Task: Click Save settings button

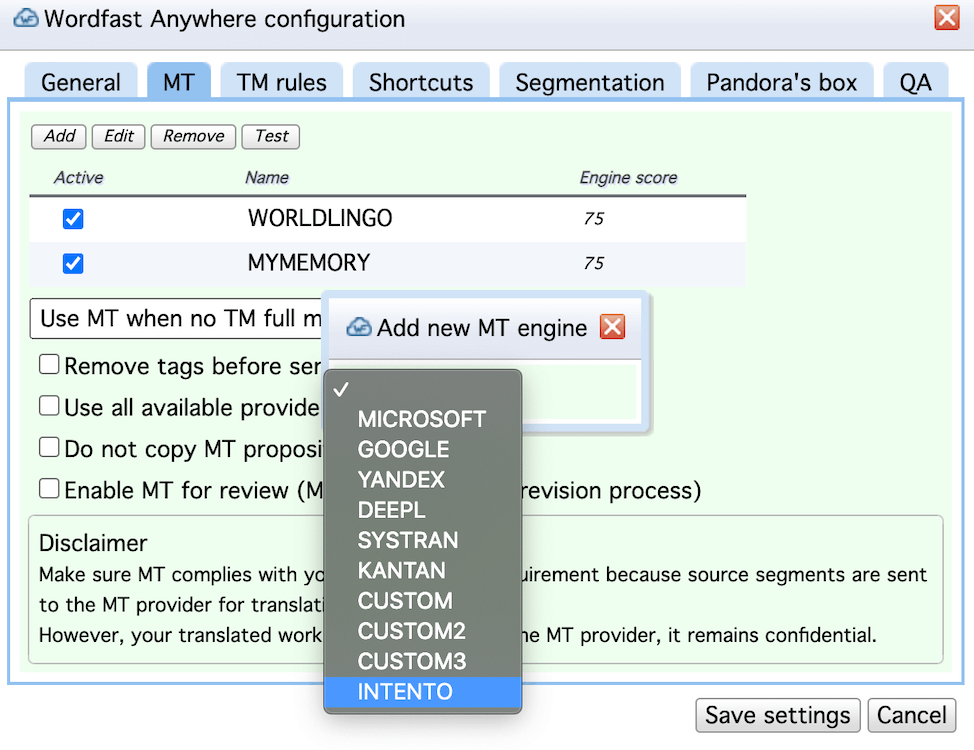Action: point(778,715)
